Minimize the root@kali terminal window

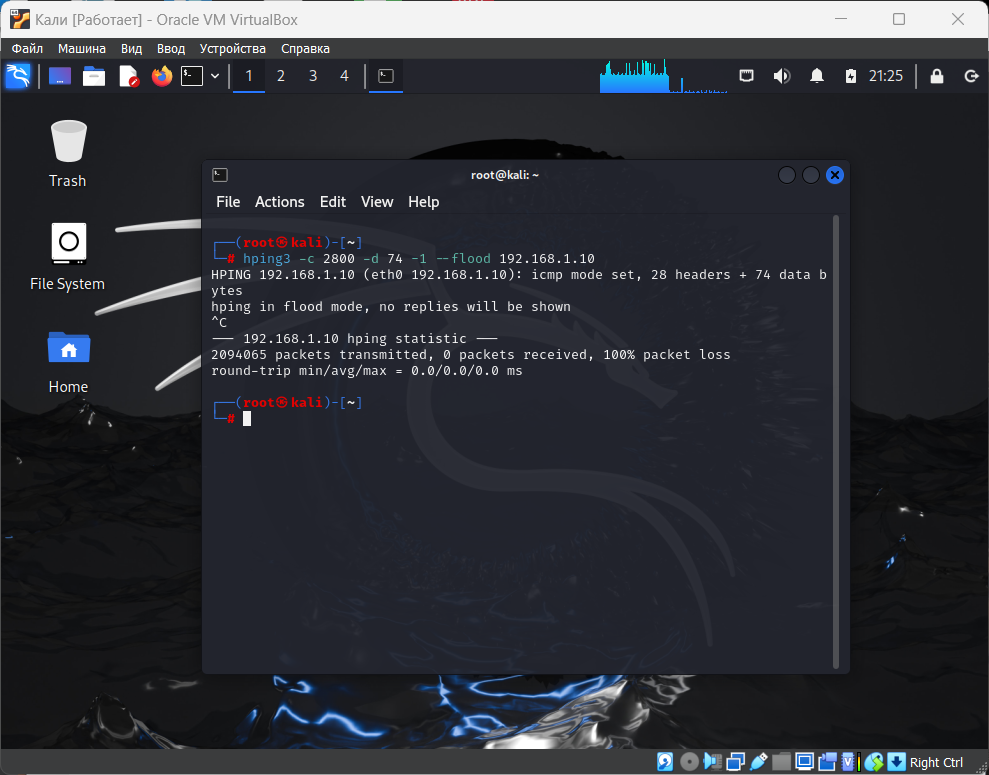click(x=787, y=175)
